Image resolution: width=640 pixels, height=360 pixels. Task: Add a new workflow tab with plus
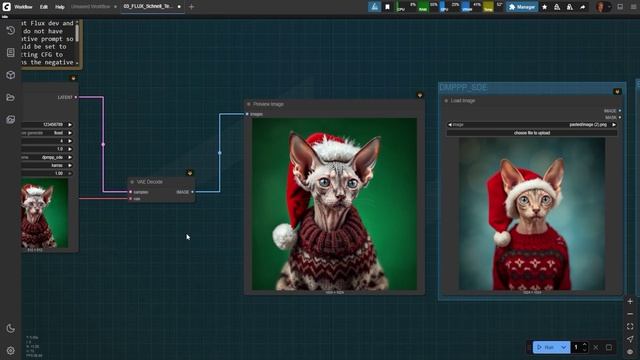click(191, 7)
